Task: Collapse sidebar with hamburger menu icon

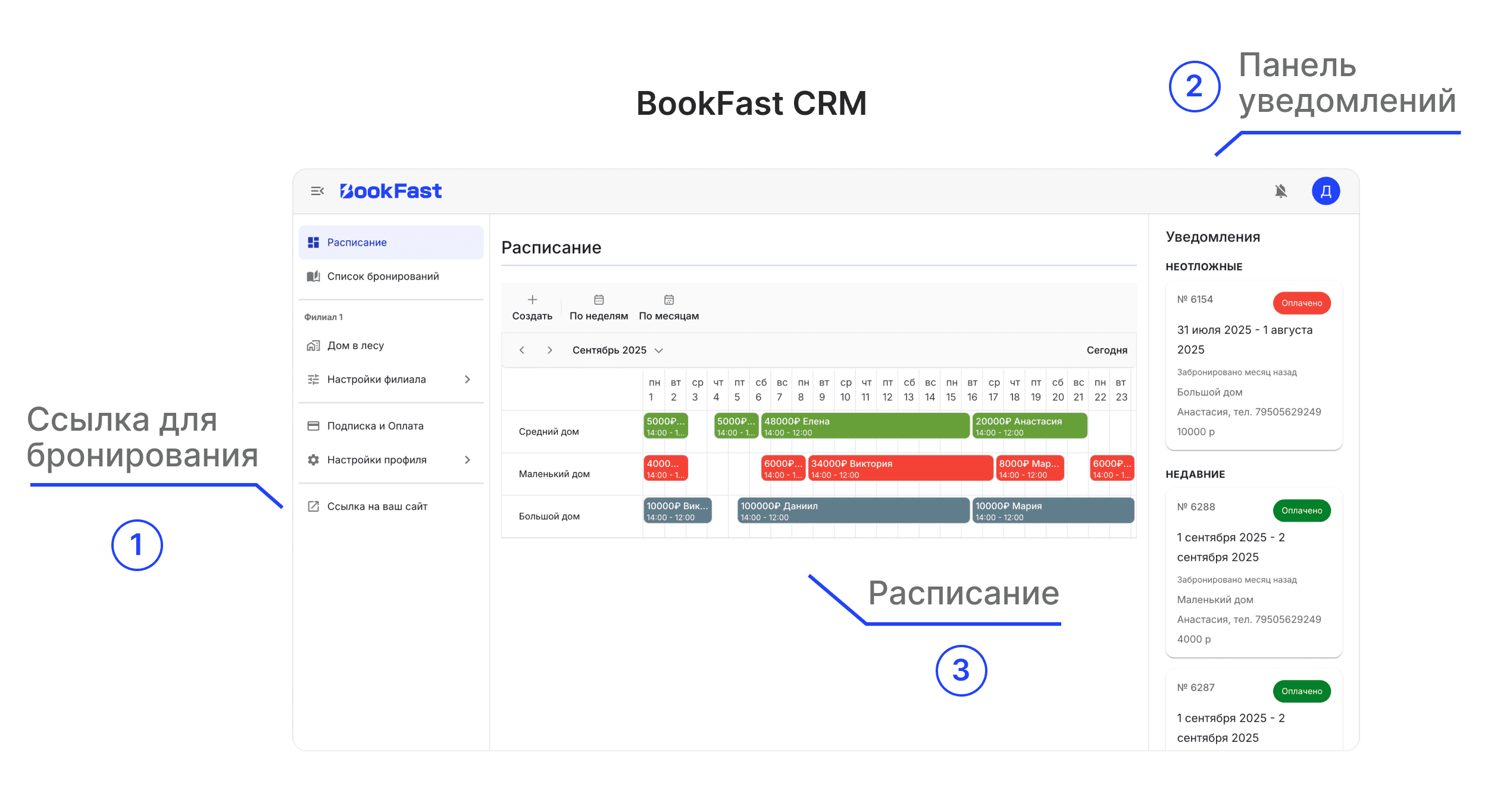Action: pyautogui.click(x=317, y=191)
